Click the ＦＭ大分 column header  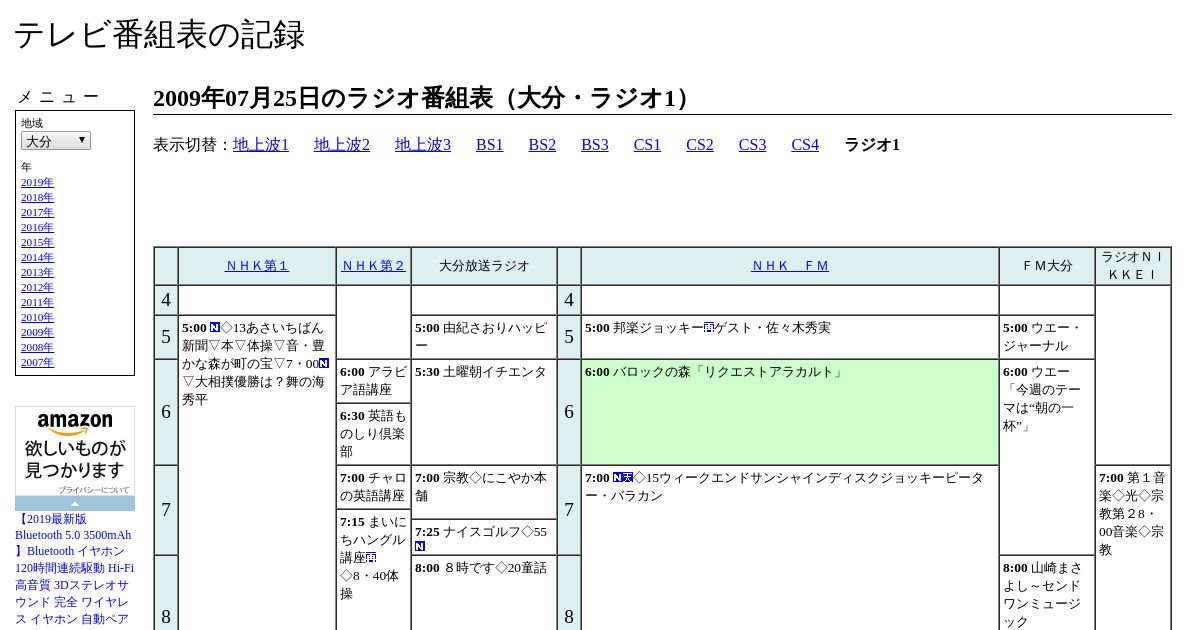tap(1047, 266)
